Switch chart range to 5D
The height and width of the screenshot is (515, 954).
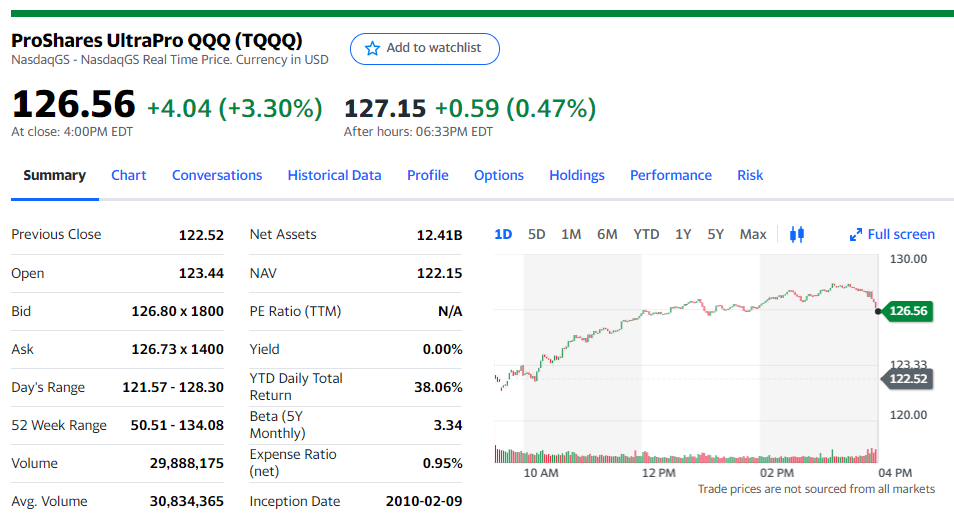tap(537, 234)
